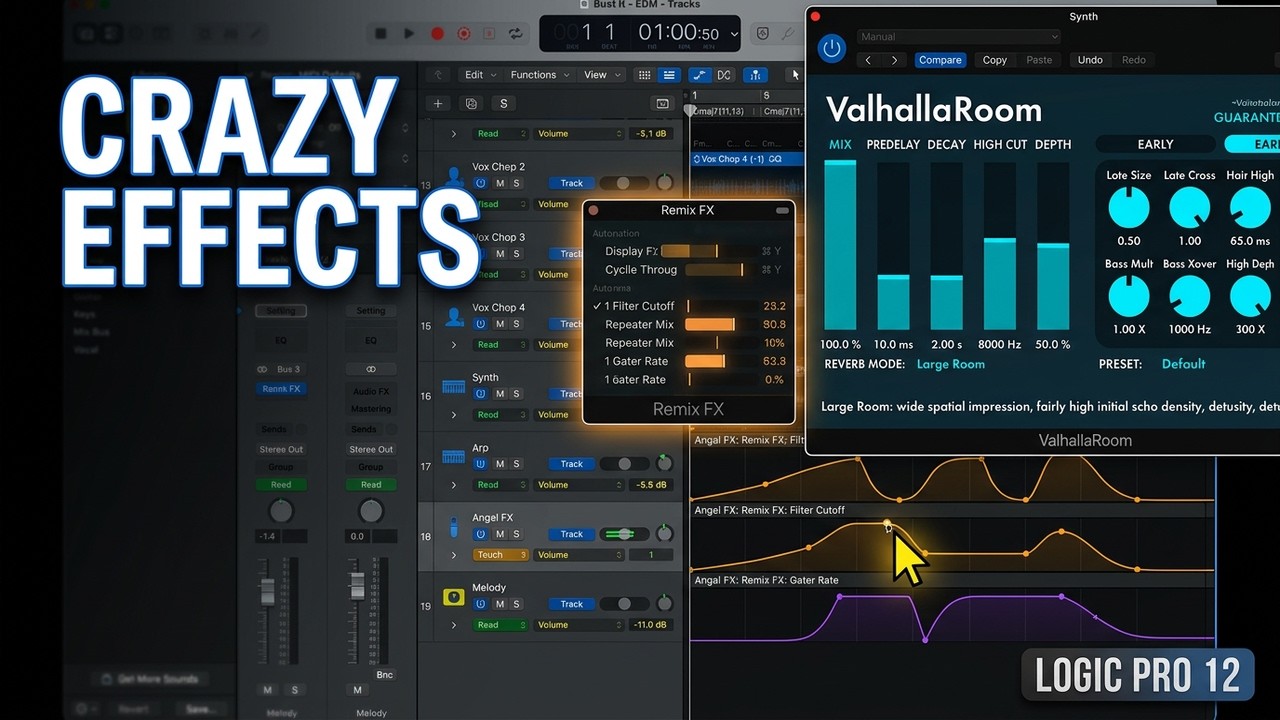
Task: Open the Melody automation Read dropdown
Action: [x=501, y=625]
